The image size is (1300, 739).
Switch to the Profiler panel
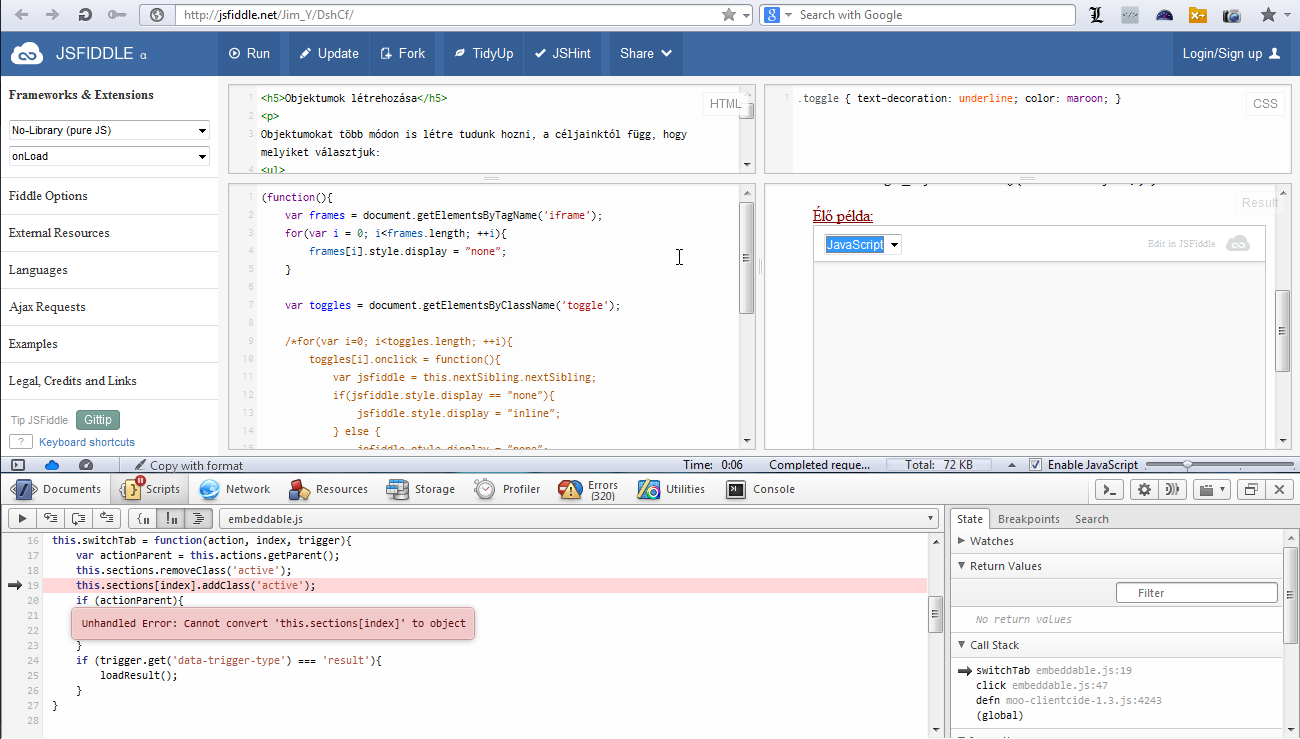pyautogui.click(x=508, y=489)
